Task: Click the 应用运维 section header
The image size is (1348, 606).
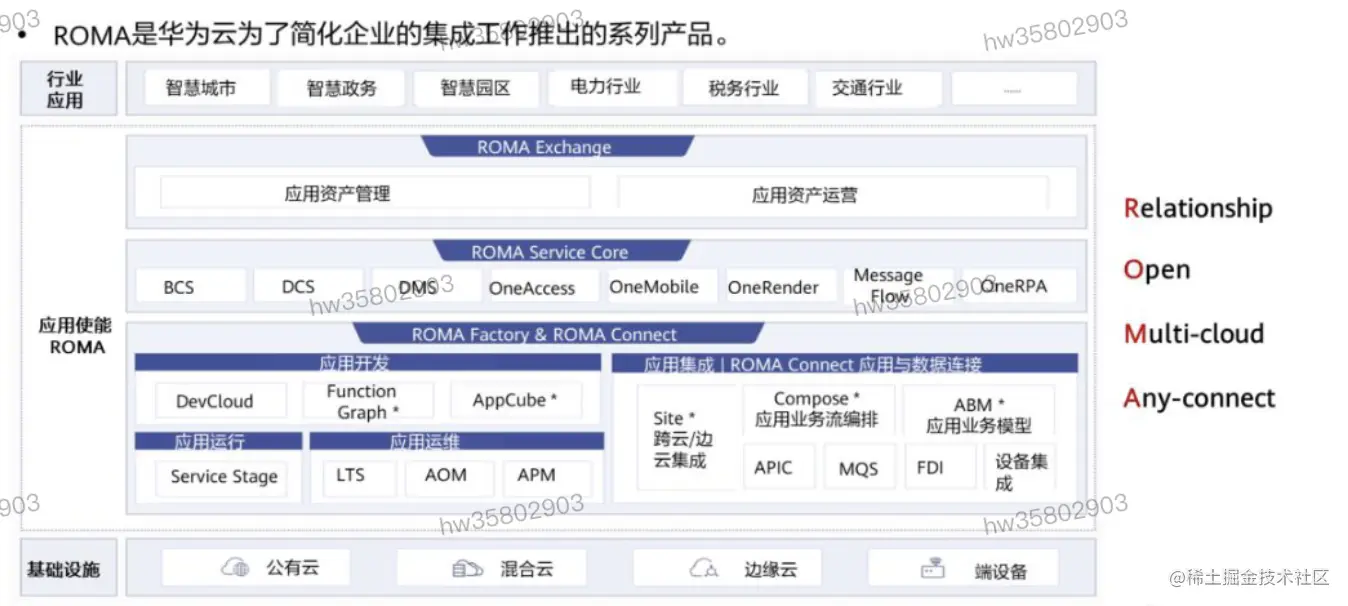Action: coord(456,441)
